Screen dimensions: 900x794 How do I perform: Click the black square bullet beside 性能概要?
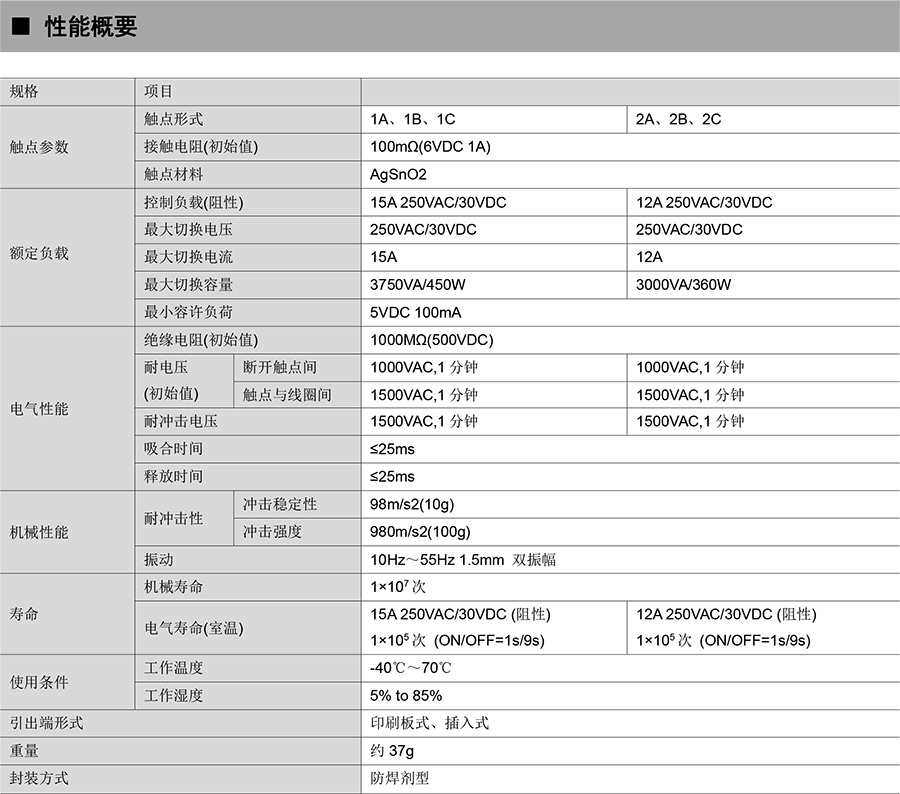point(20,28)
